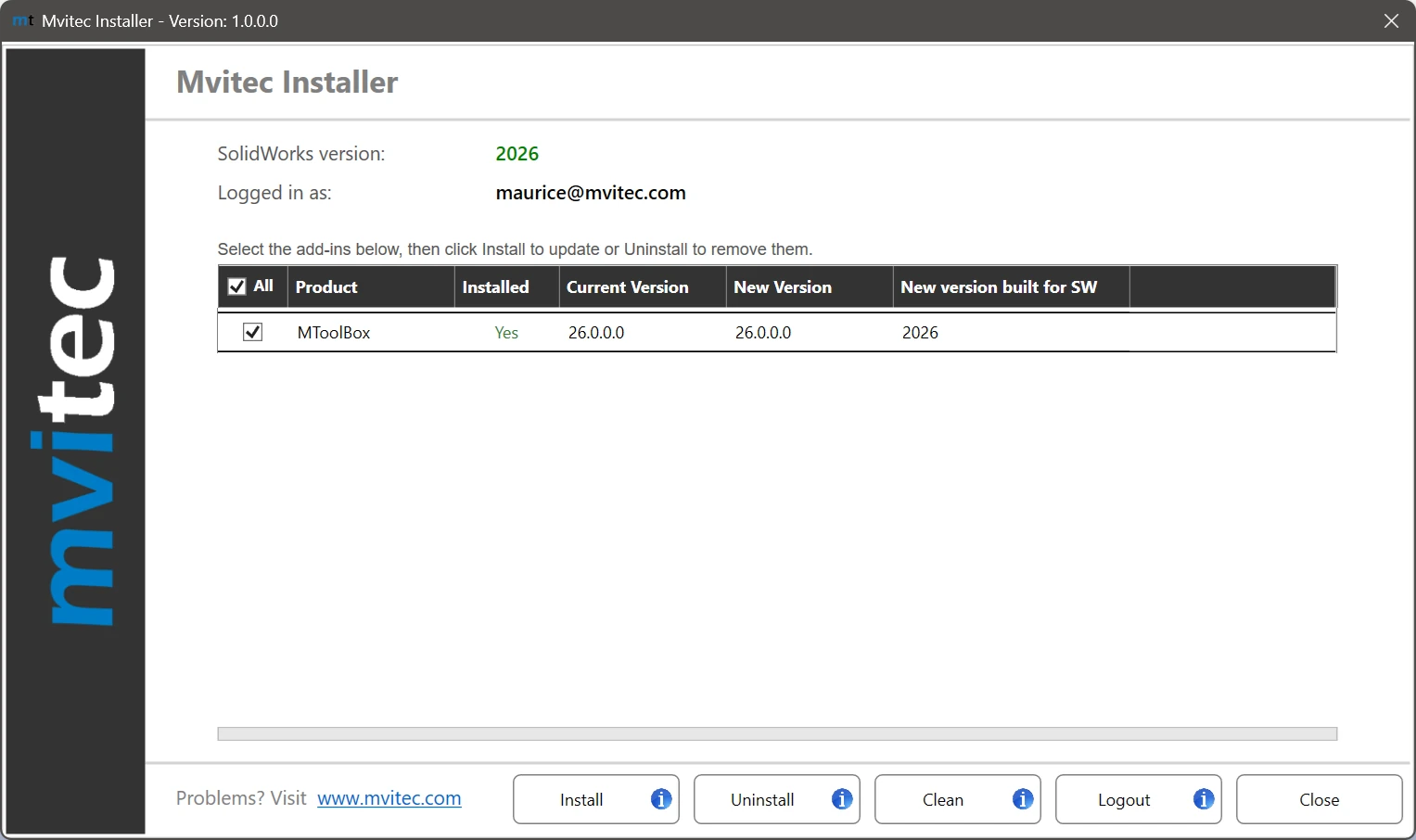The image size is (1416, 840).
Task: Click the mt app icon in the title bar
Action: 20,20
